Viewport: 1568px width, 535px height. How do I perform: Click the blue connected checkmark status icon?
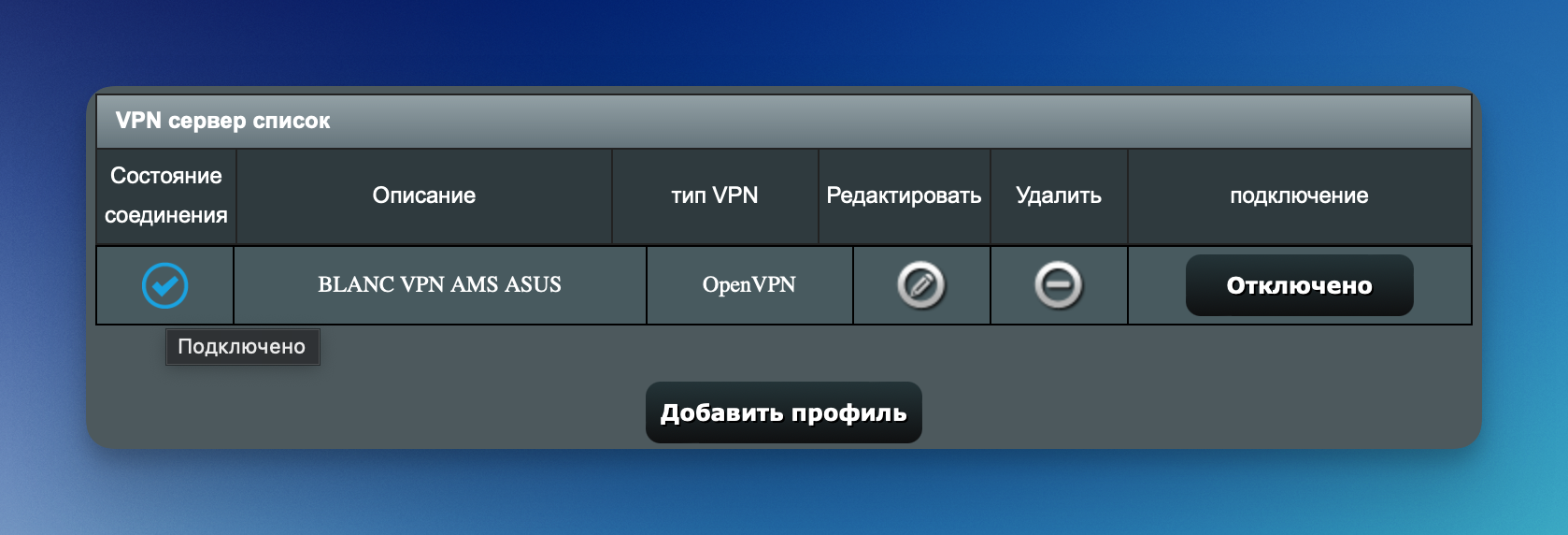164,285
